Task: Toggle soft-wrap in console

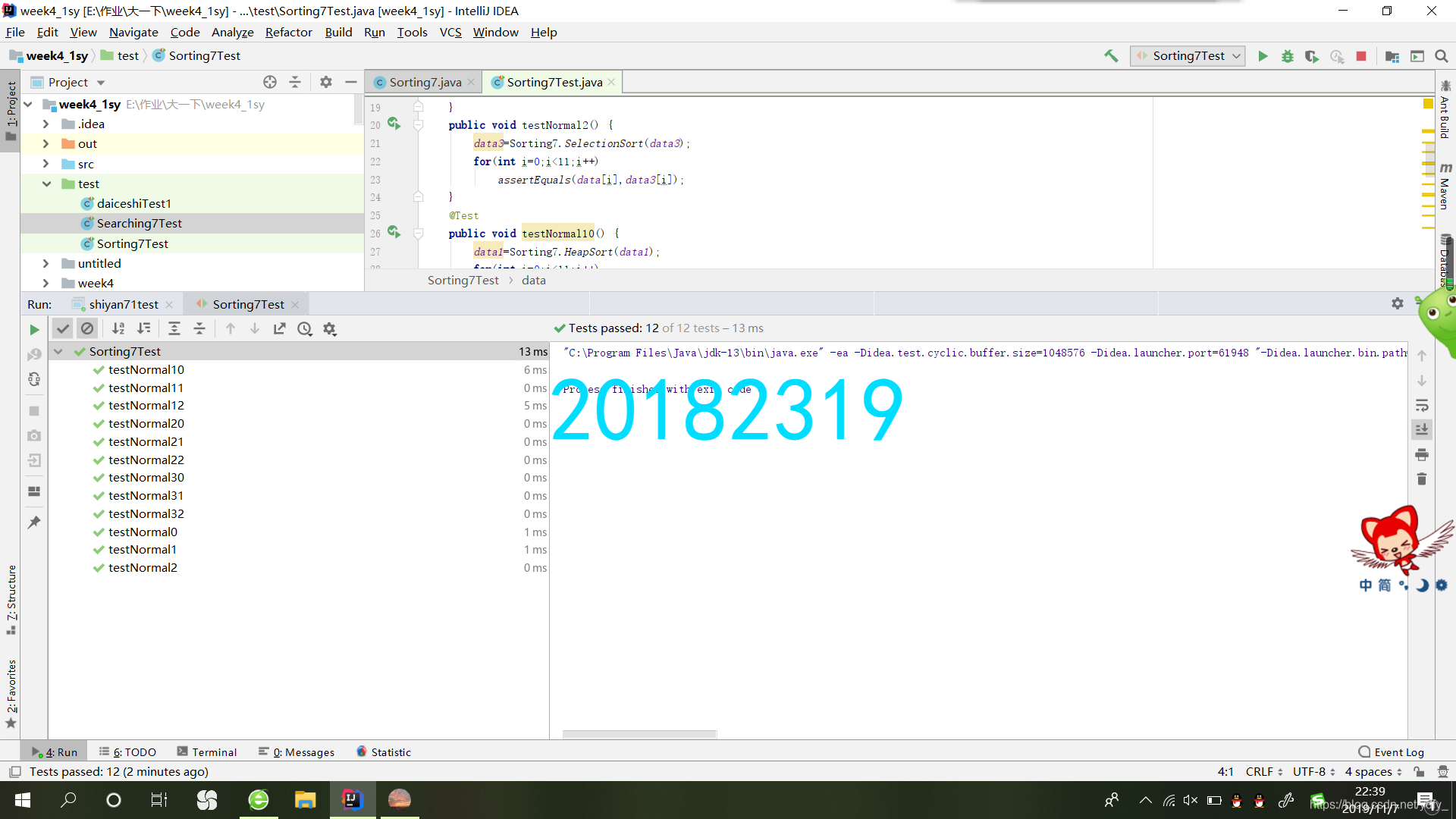Action: tap(1422, 406)
